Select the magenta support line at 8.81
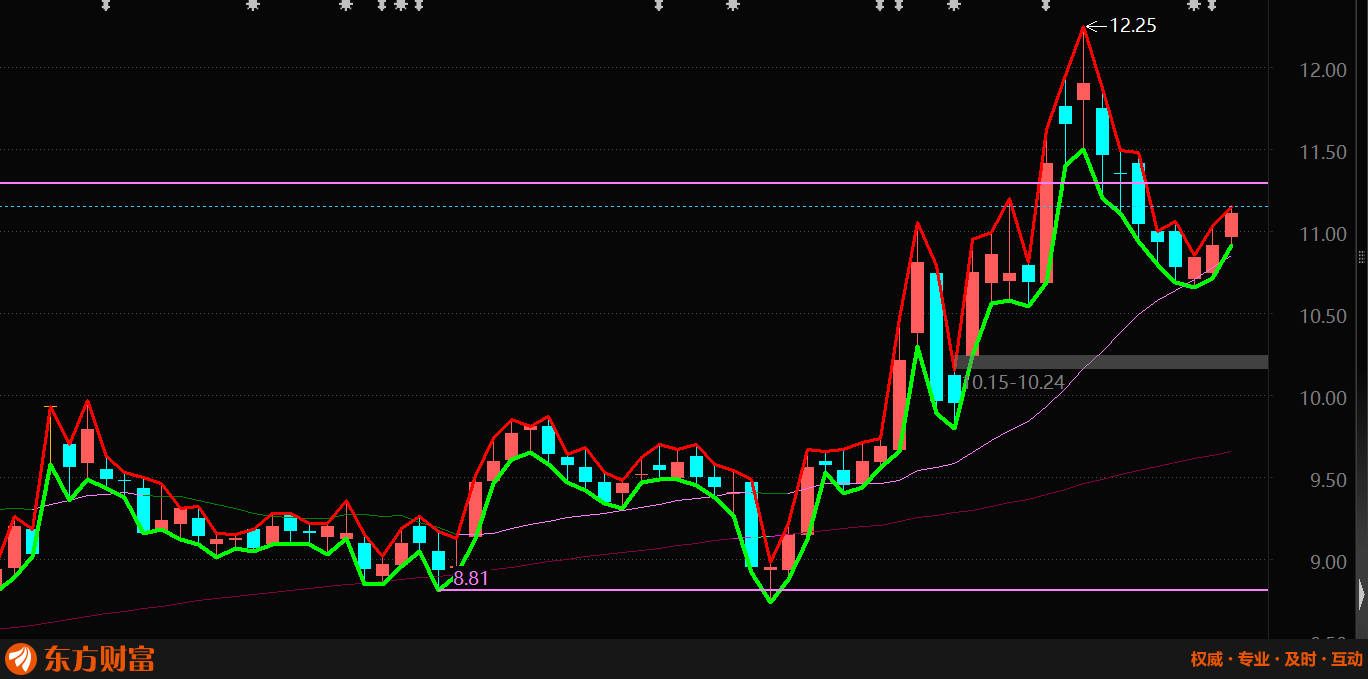Screen dimensions: 1368x679 pos(853,590)
